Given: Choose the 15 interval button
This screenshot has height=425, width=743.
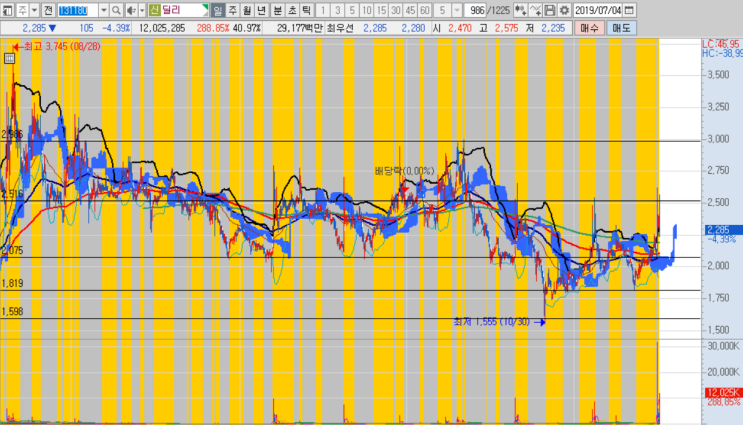Looking at the screenshot, I should [381, 10].
